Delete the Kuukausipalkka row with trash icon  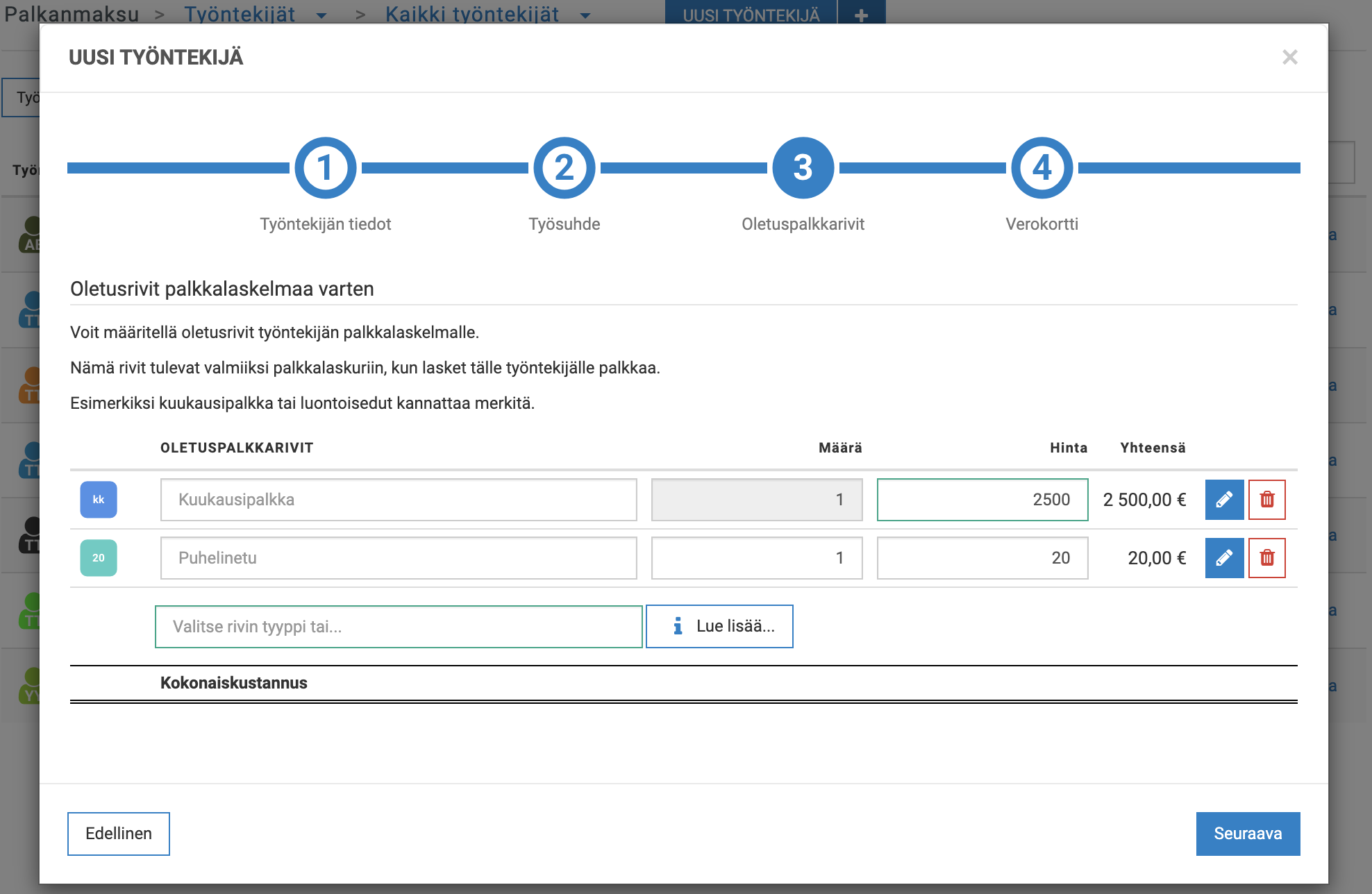pyautogui.click(x=1266, y=500)
